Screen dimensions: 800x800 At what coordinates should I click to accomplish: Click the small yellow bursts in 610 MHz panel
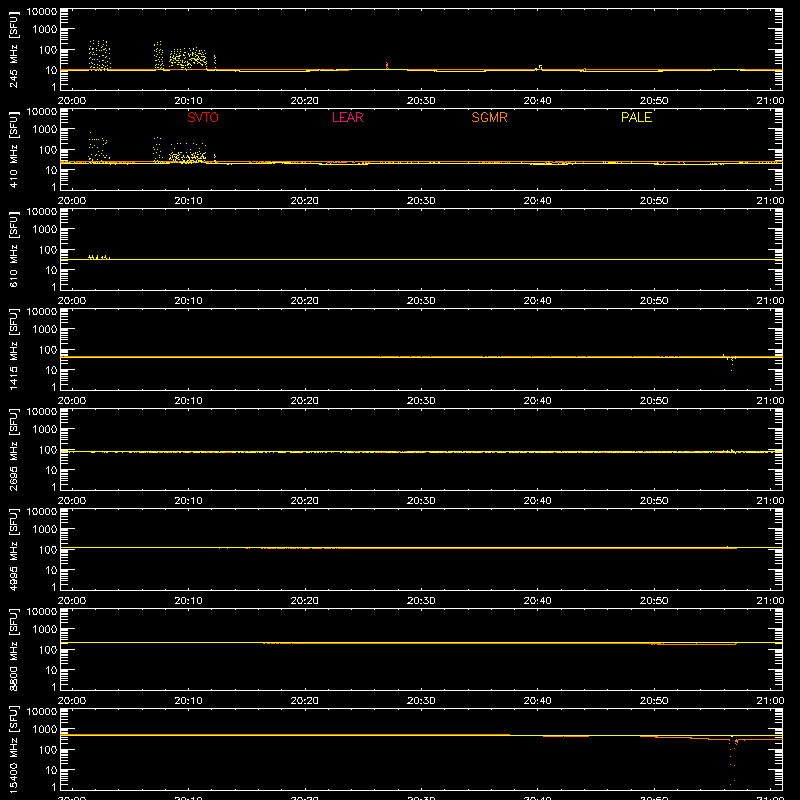click(x=99, y=257)
